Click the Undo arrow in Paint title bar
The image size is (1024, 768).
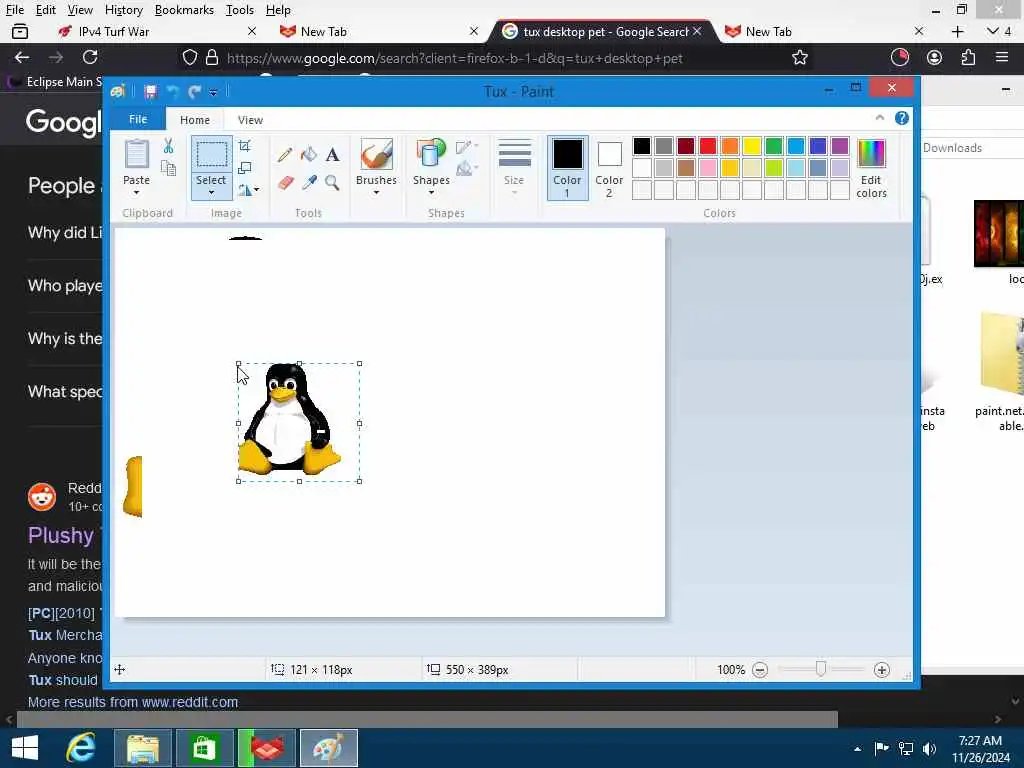coord(173,91)
